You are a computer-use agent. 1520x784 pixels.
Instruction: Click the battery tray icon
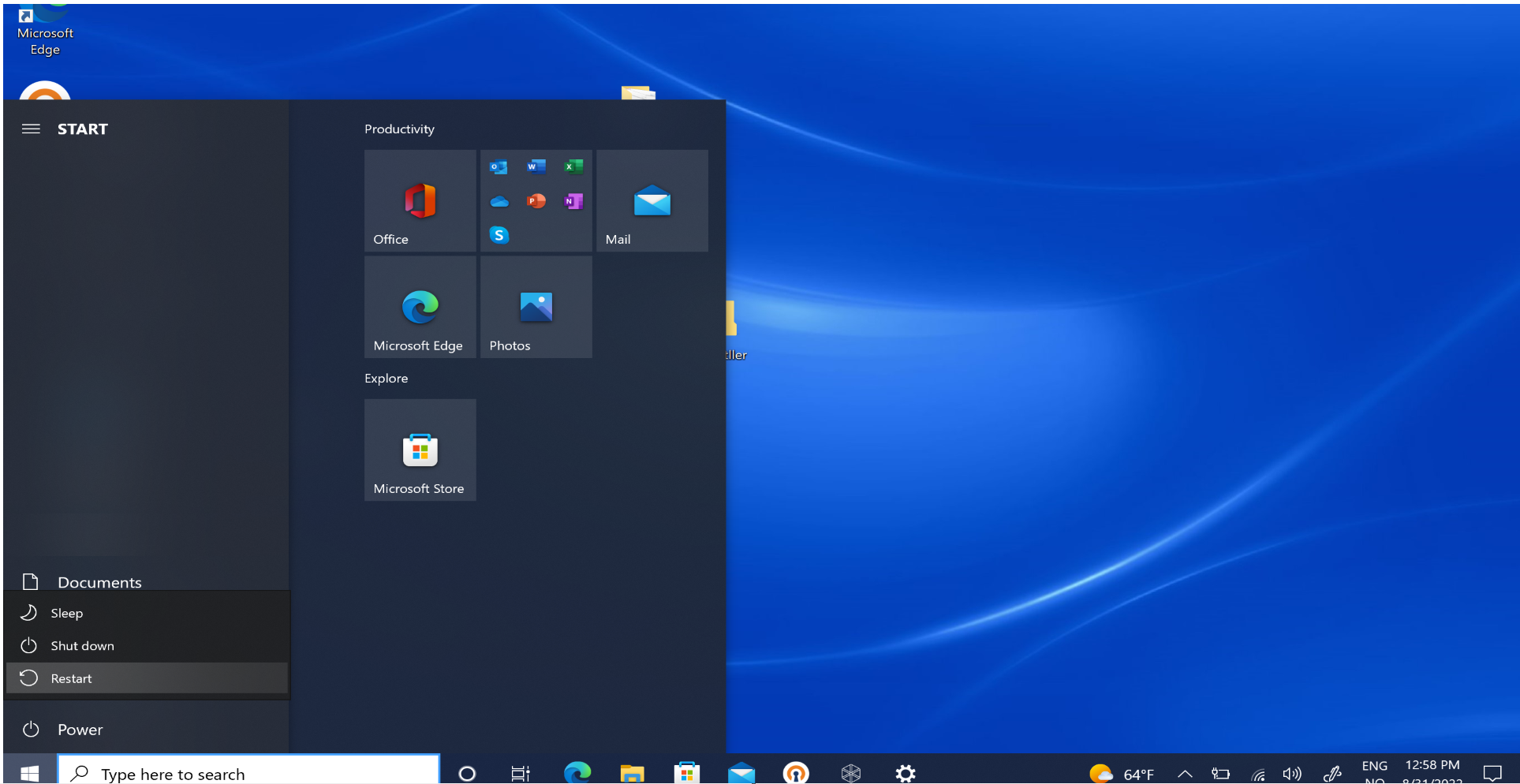[x=1221, y=774]
